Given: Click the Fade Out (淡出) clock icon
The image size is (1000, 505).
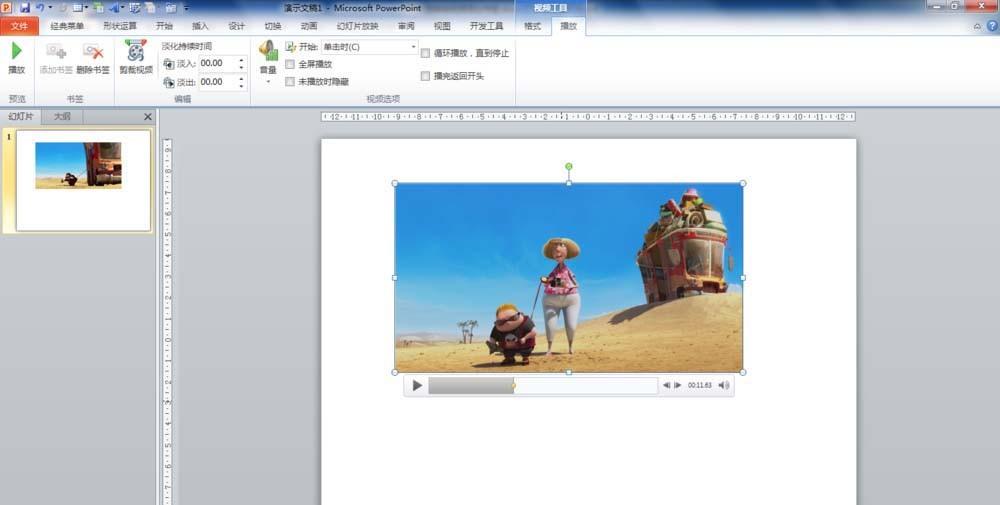Looking at the screenshot, I should click(x=169, y=82).
